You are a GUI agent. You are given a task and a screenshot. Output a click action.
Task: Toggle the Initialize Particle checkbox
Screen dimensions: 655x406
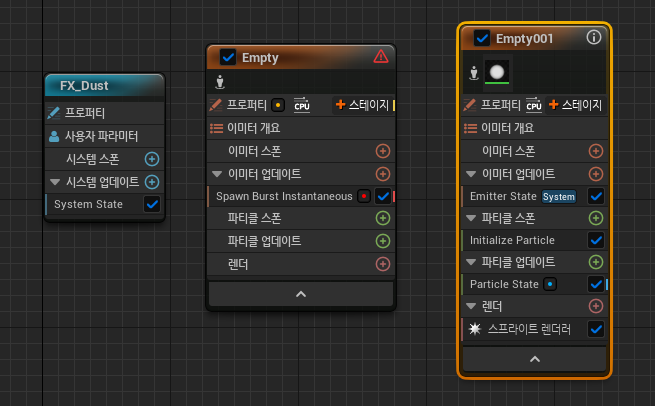pos(596,240)
